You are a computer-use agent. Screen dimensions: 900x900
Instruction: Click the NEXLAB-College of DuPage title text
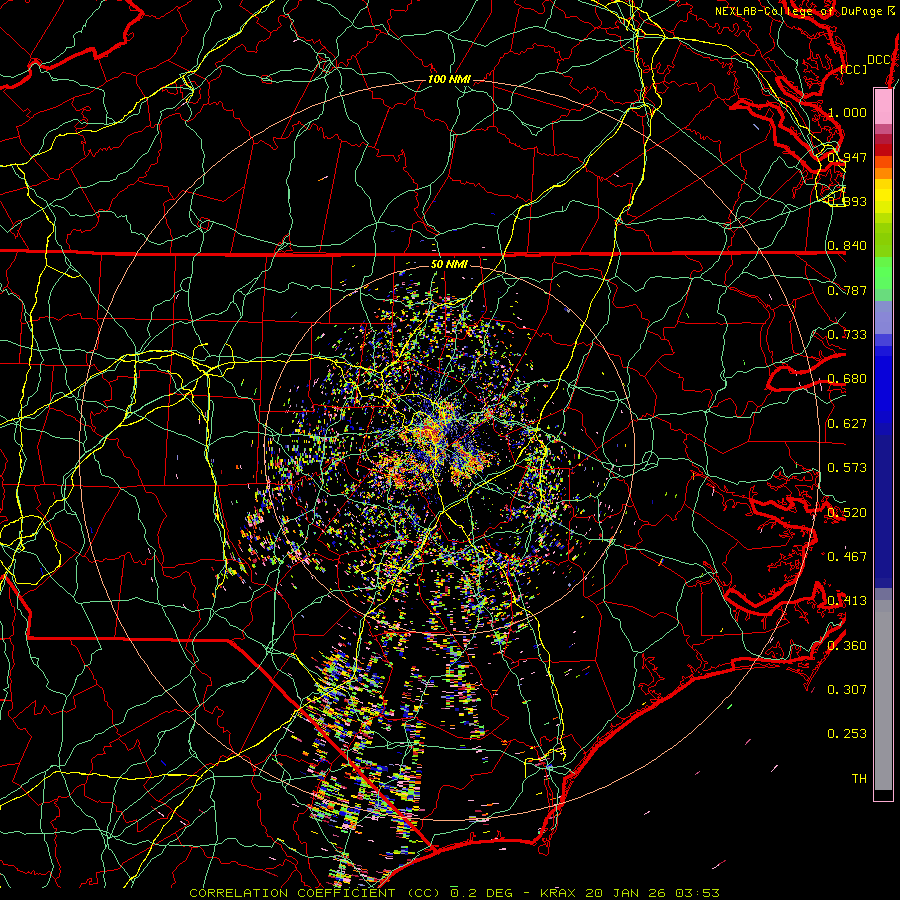(x=804, y=11)
